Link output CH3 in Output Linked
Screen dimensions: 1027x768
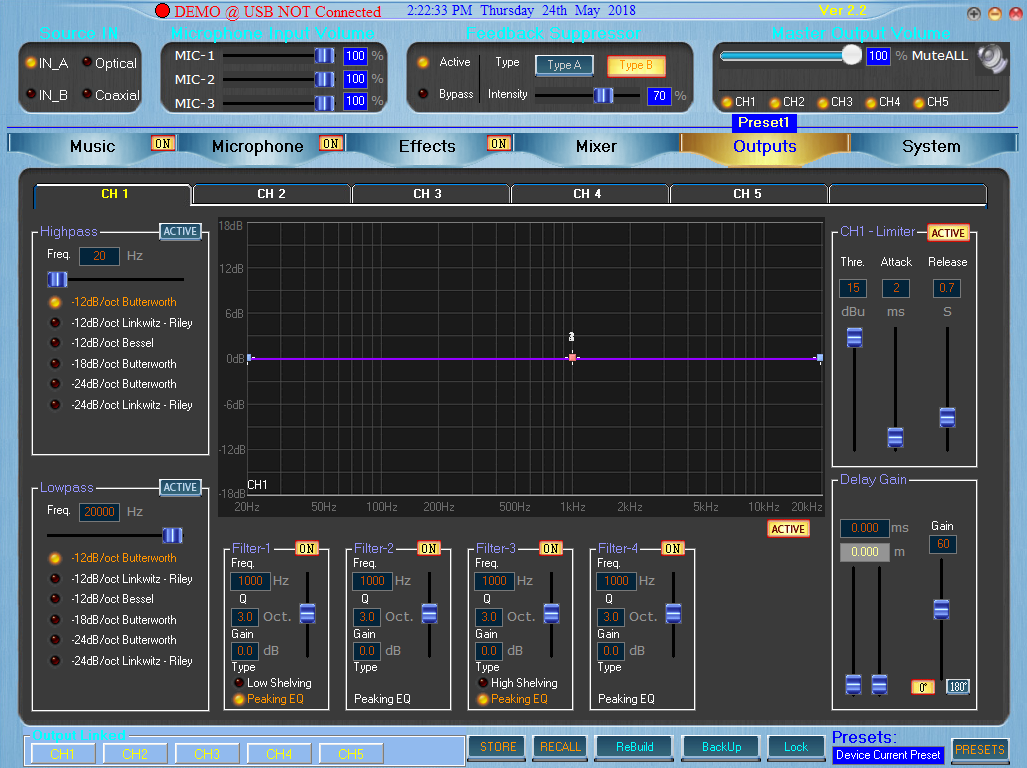207,754
